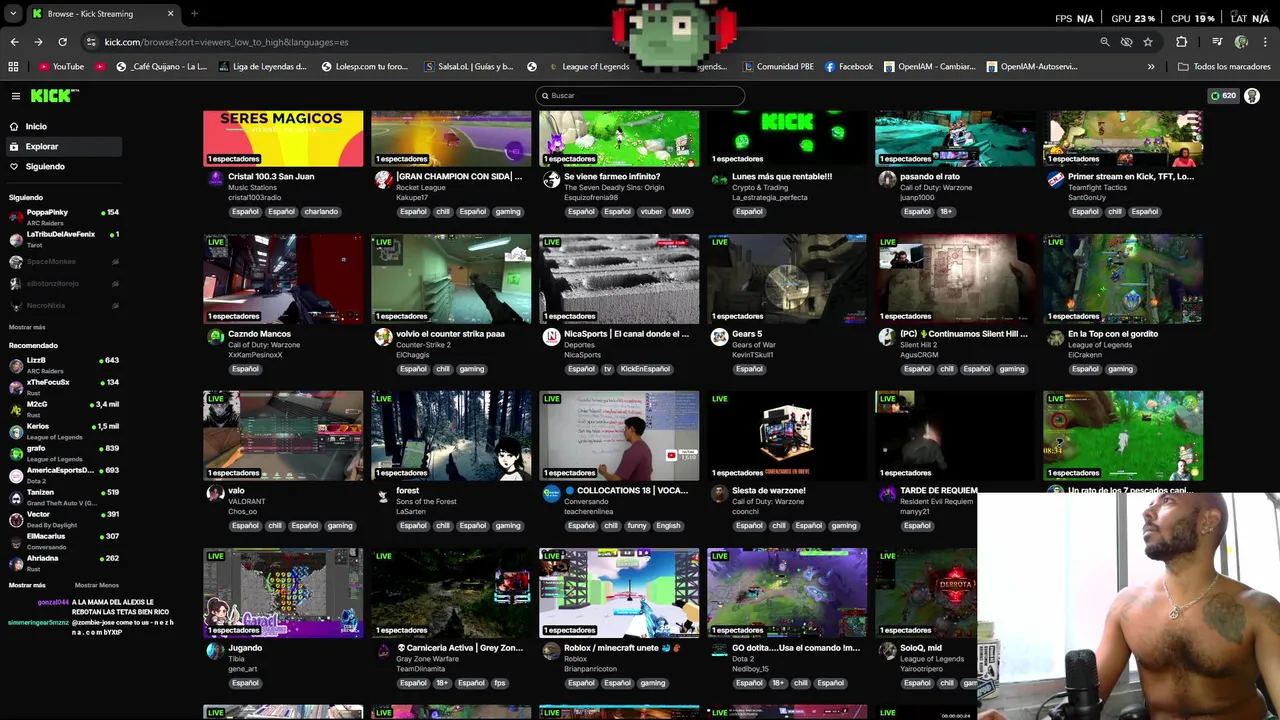This screenshot has width=1280, height=720.
Task: Reload the page with the refresh icon
Action: coord(62,42)
